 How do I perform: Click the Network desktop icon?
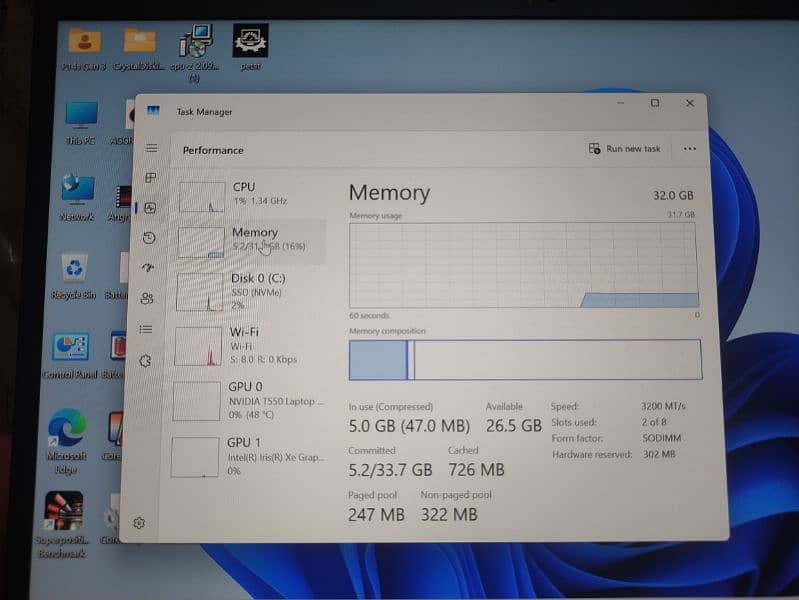point(77,197)
